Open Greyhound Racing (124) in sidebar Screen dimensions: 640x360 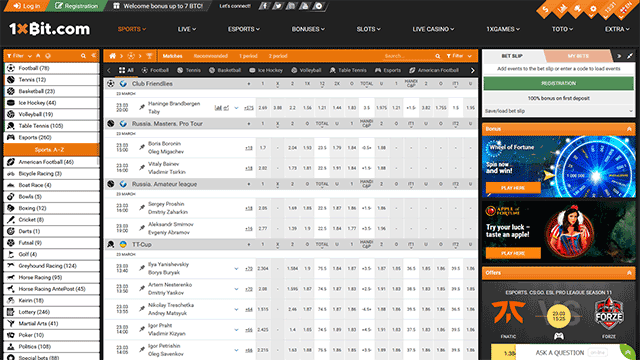click(x=51, y=266)
